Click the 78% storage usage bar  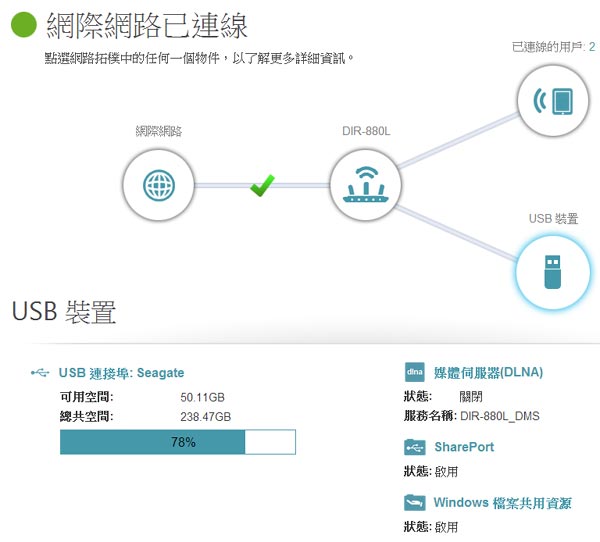pos(178,442)
